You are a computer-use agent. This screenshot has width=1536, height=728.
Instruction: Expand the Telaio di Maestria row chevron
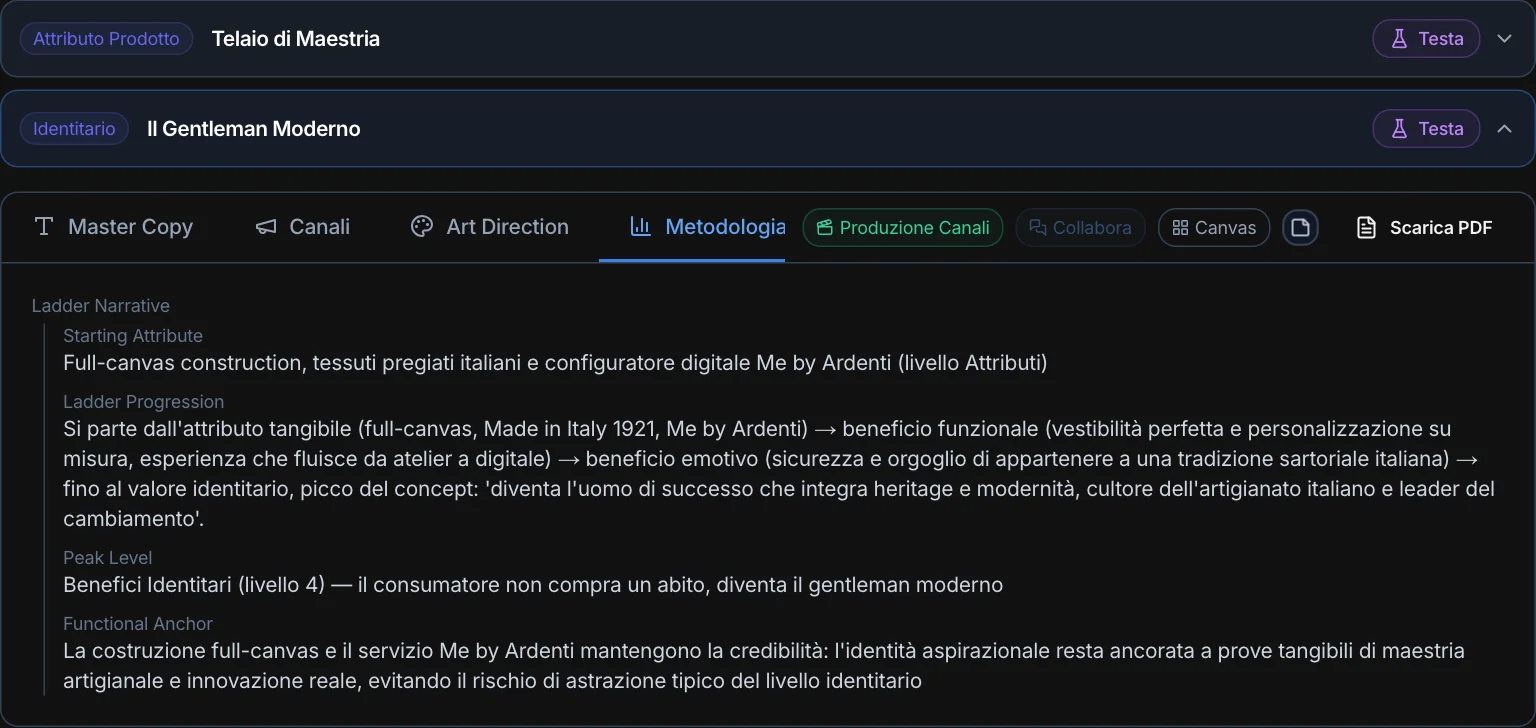[x=1505, y=39]
